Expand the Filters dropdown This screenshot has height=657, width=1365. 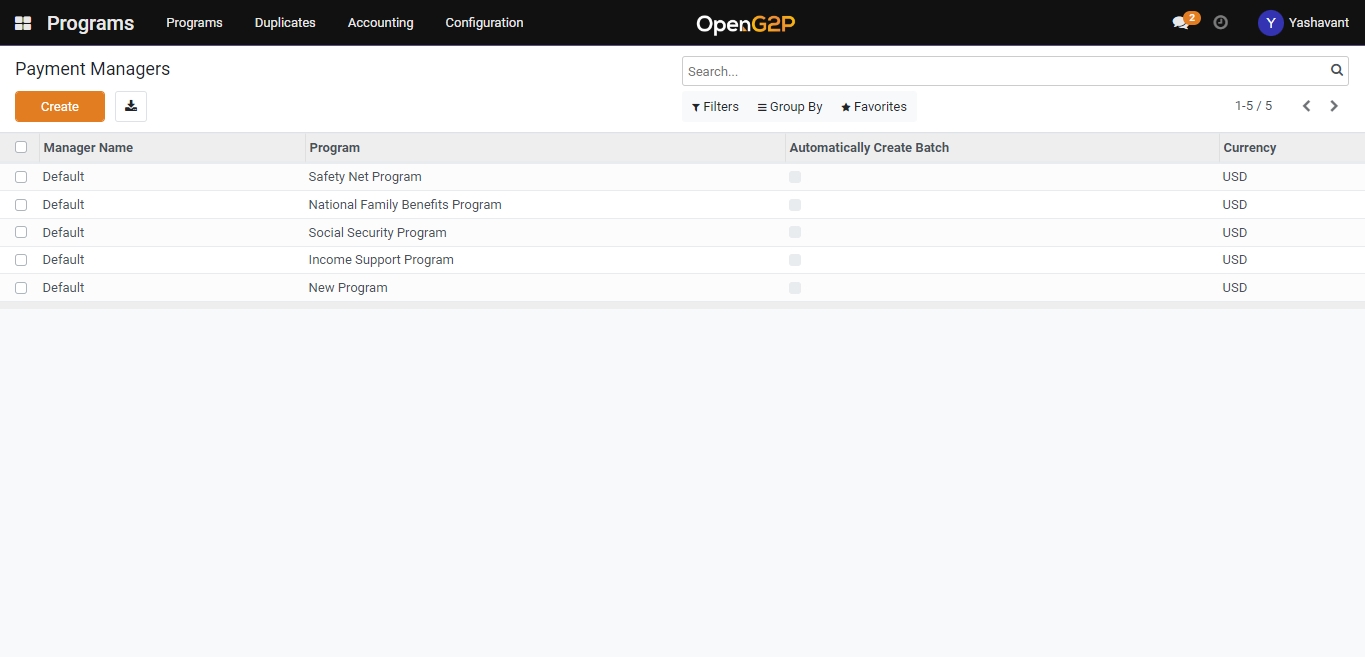click(x=715, y=107)
